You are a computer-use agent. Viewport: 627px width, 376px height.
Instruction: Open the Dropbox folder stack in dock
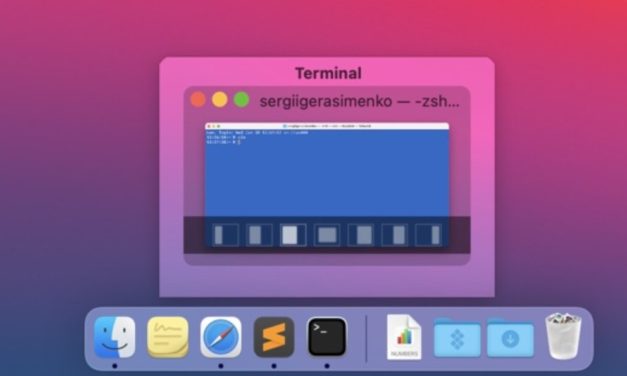457,338
